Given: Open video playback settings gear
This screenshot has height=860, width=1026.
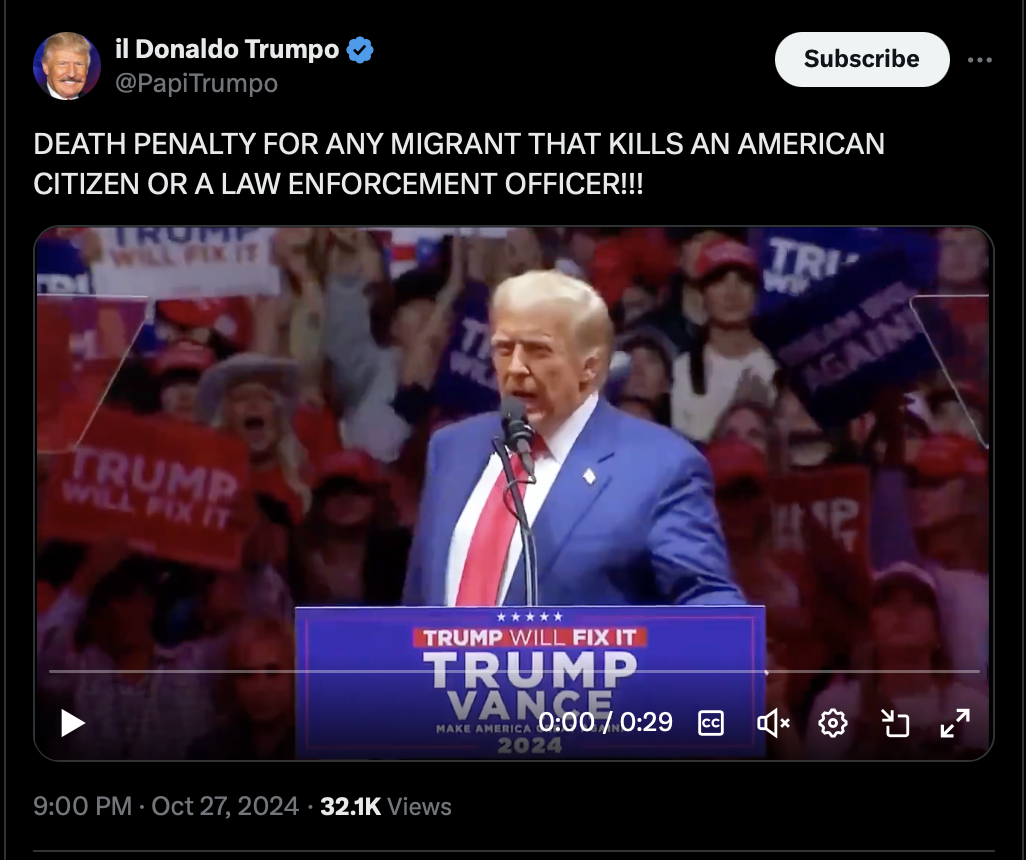Looking at the screenshot, I should (x=833, y=723).
